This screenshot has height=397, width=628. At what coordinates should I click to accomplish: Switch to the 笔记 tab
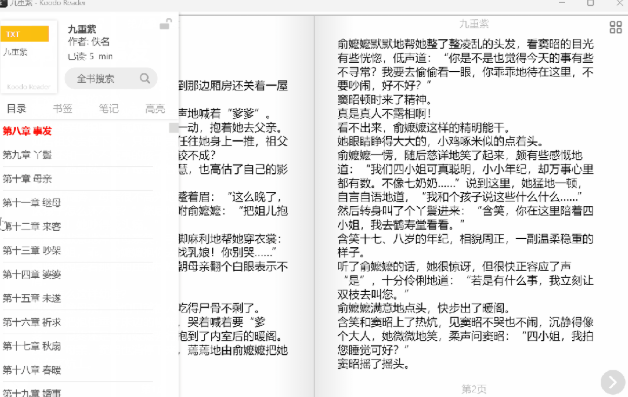click(109, 109)
